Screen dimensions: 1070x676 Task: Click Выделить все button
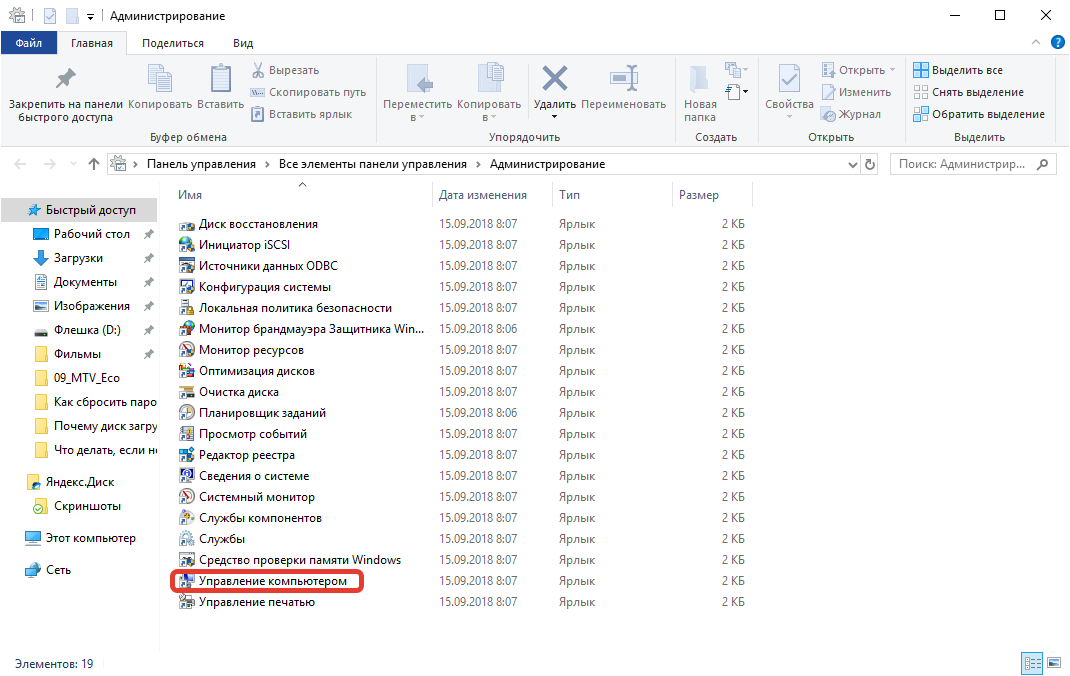tap(958, 70)
